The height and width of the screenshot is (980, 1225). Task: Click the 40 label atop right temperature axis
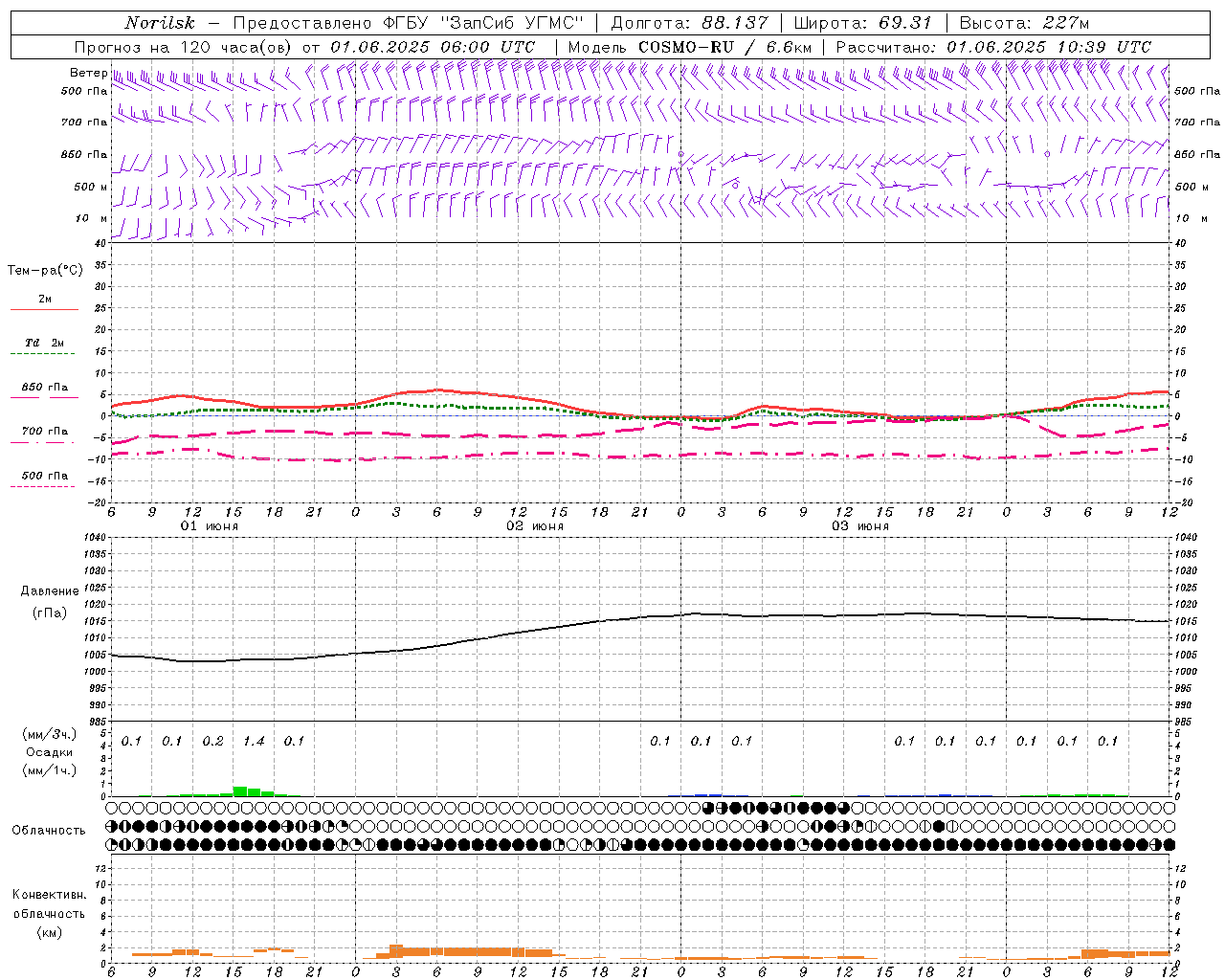coord(1180,242)
